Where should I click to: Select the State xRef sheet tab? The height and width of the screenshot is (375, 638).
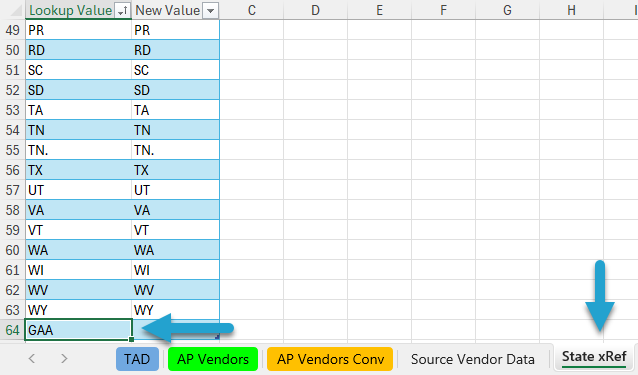(x=594, y=357)
